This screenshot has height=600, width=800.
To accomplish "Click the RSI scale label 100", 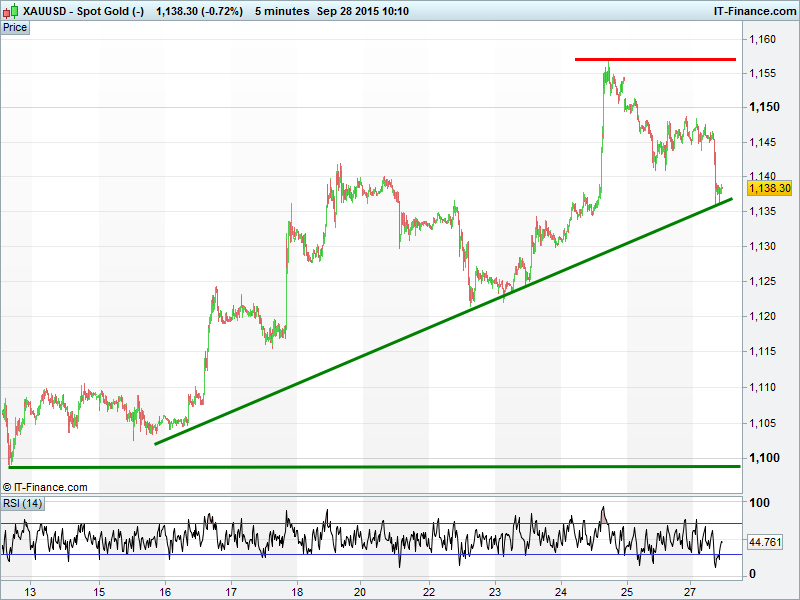I will (x=759, y=503).
